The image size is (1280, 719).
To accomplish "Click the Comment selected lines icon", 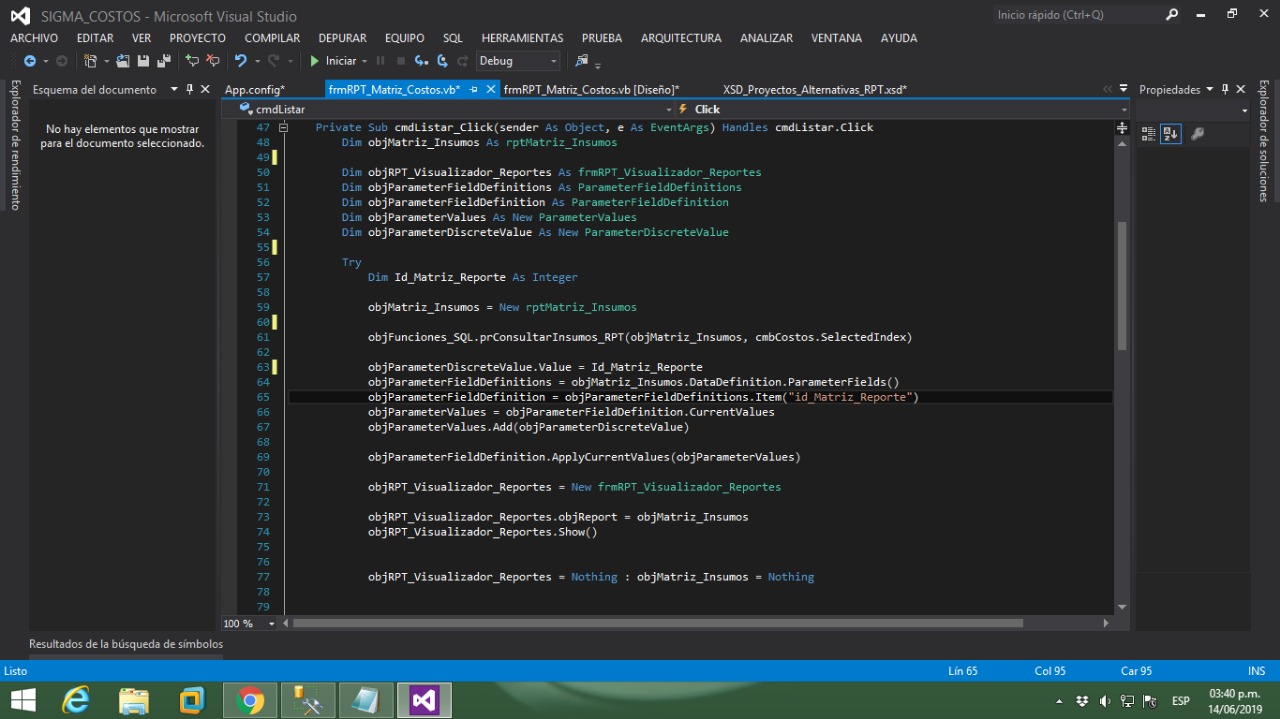I will pyautogui.click(x=192, y=61).
